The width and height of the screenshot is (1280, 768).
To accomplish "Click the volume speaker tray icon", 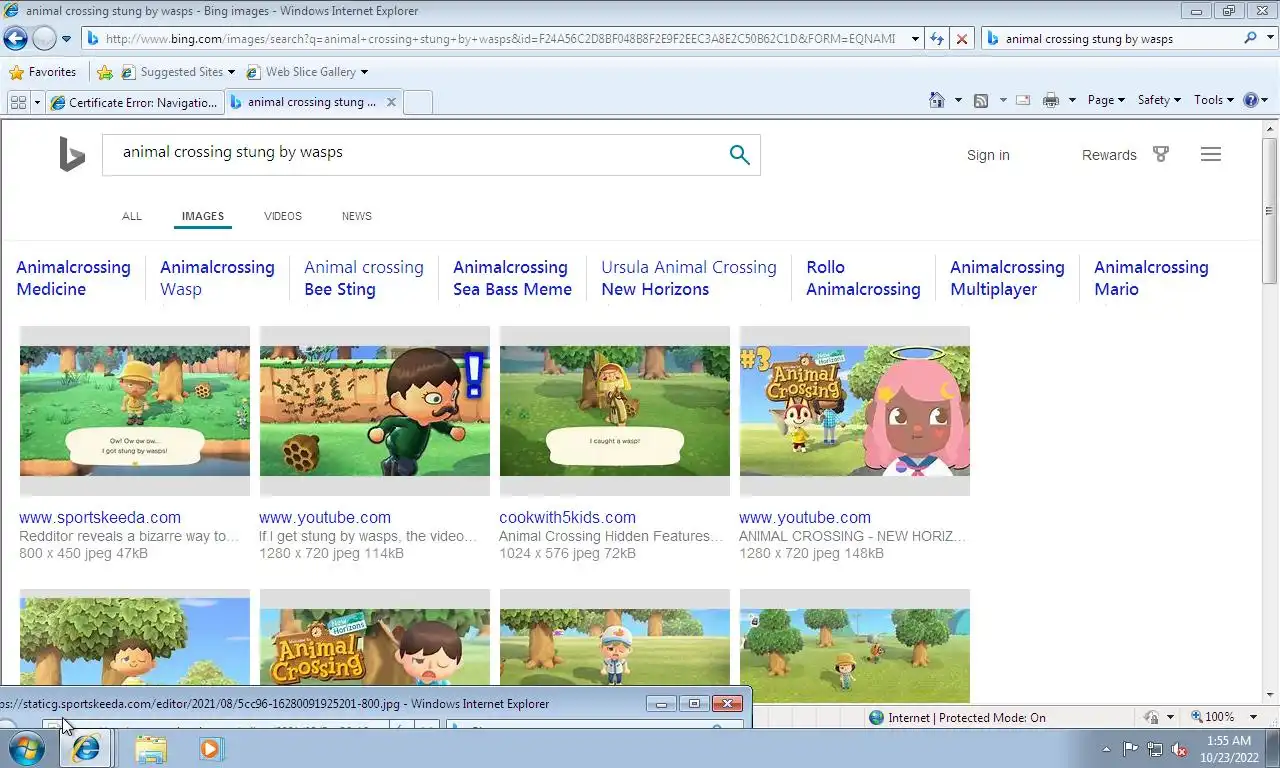I will [x=1180, y=748].
